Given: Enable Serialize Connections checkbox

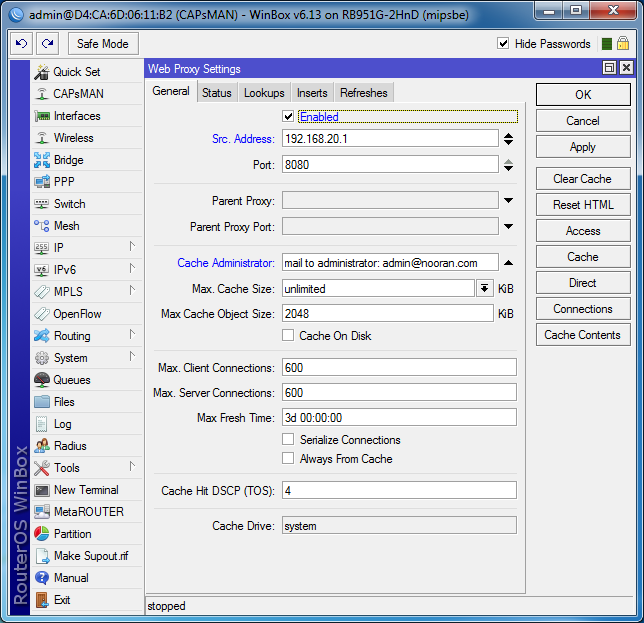Looking at the screenshot, I should tap(288, 439).
